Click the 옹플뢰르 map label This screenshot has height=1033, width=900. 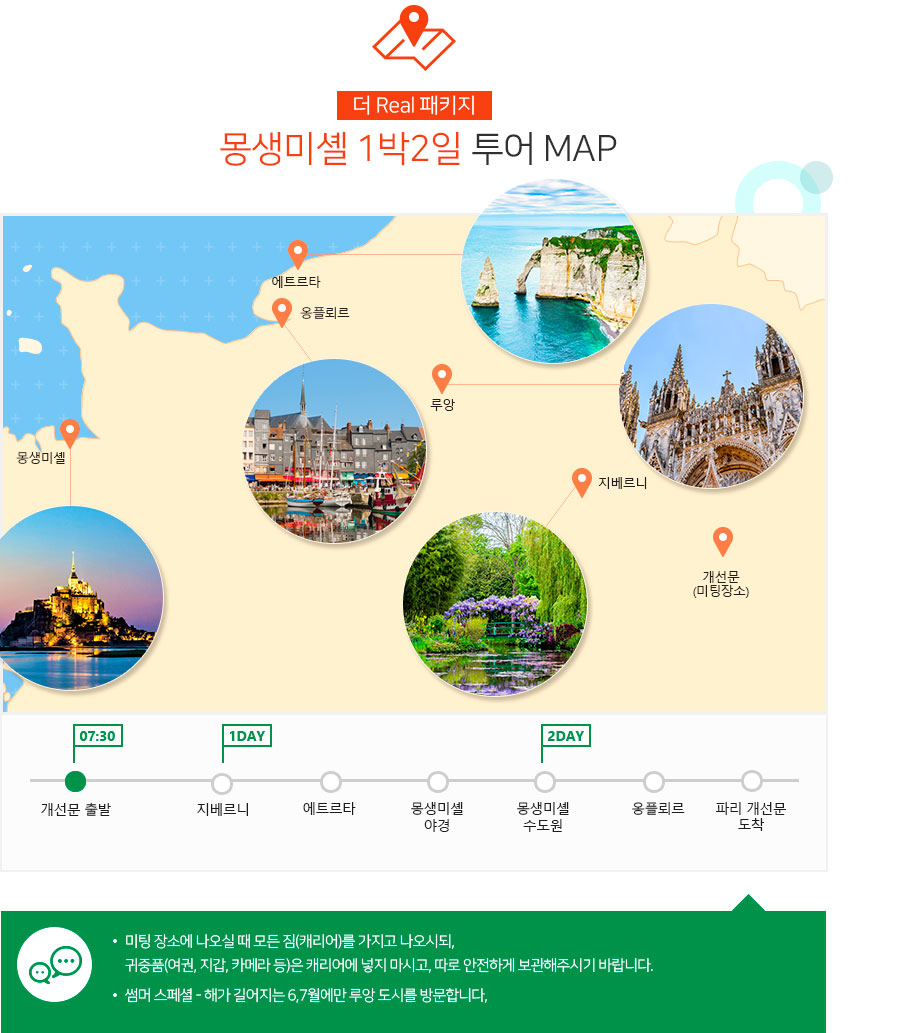tap(325, 313)
